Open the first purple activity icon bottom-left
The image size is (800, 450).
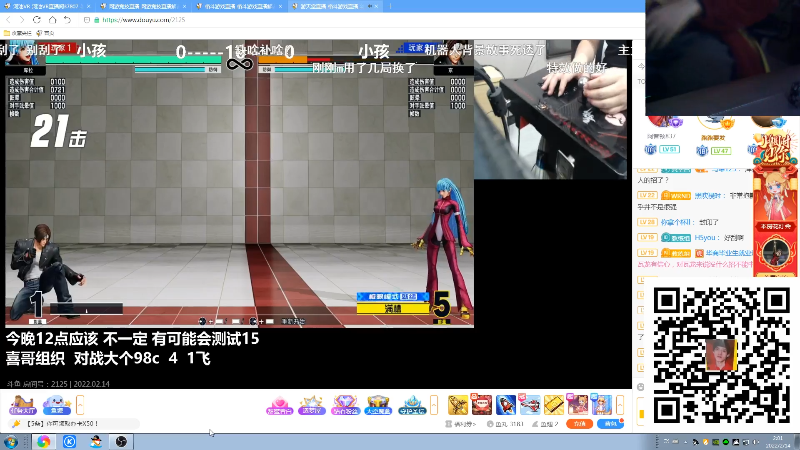(x=22, y=405)
